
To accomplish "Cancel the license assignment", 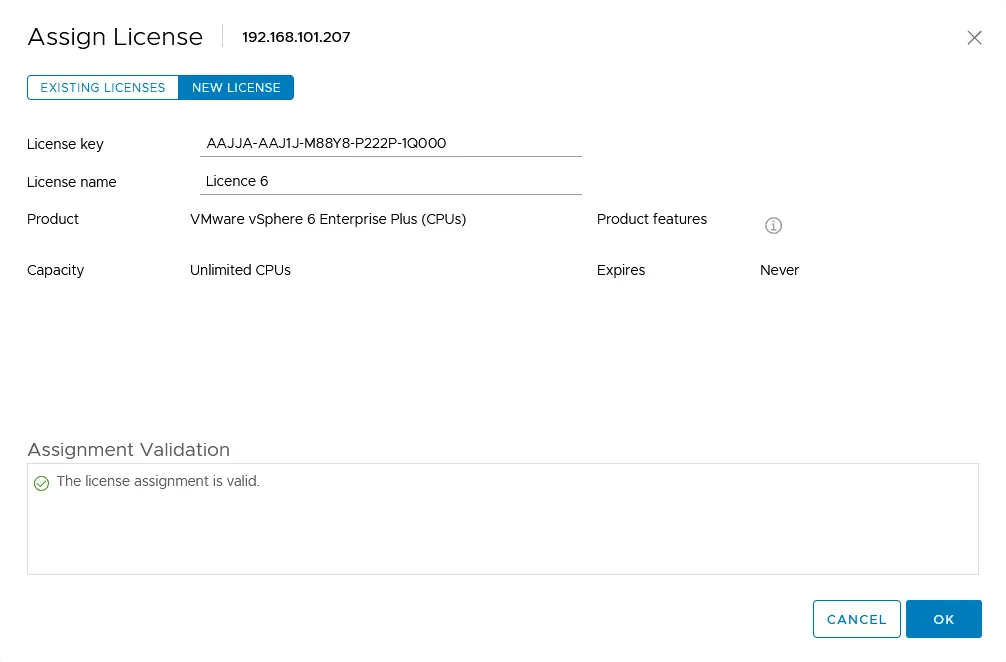I will (856, 619).
